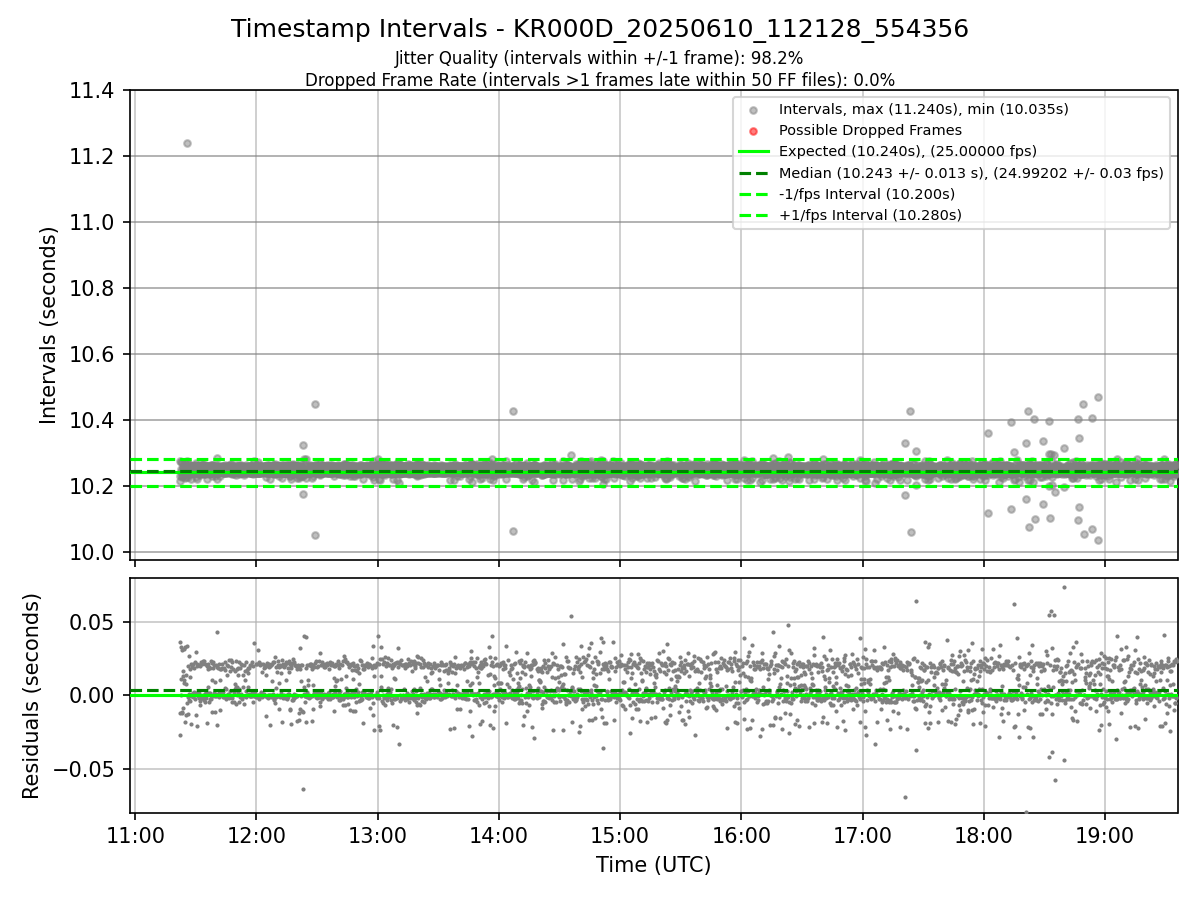Click the red Possible Dropped Frames legend marker
The image size is (1200, 900).
tap(754, 131)
